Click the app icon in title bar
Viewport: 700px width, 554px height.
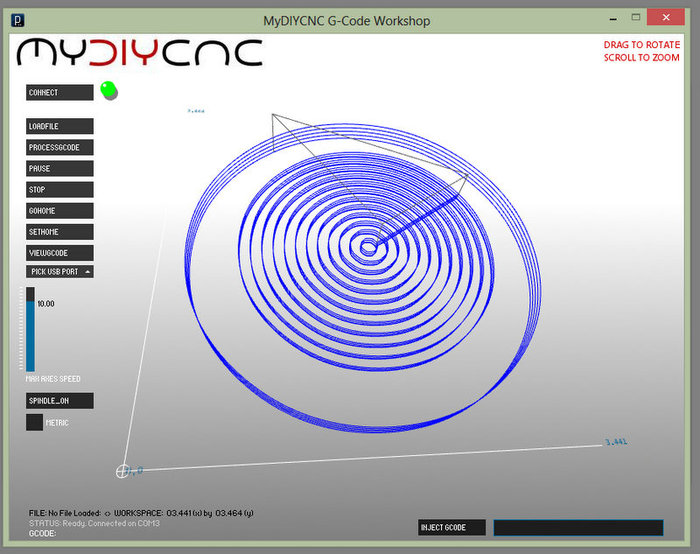(17, 20)
